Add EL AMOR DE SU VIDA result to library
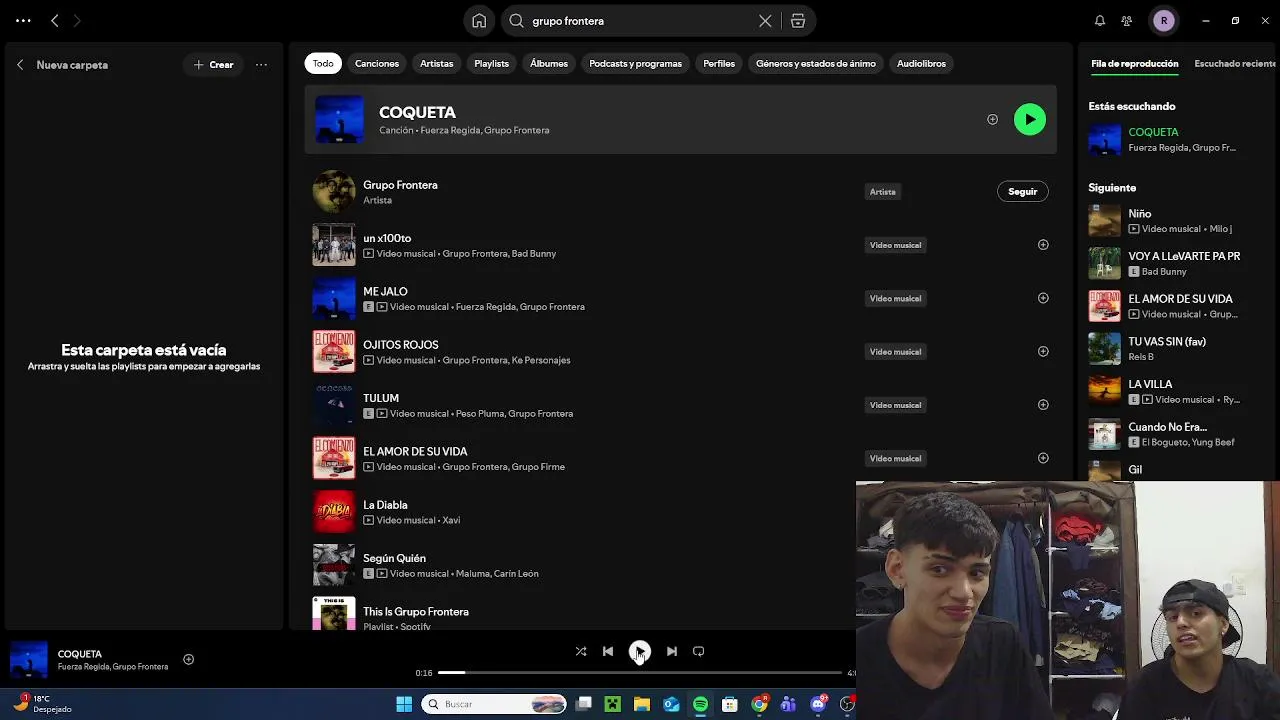Viewport: 1280px width, 720px height. pyautogui.click(x=1043, y=458)
